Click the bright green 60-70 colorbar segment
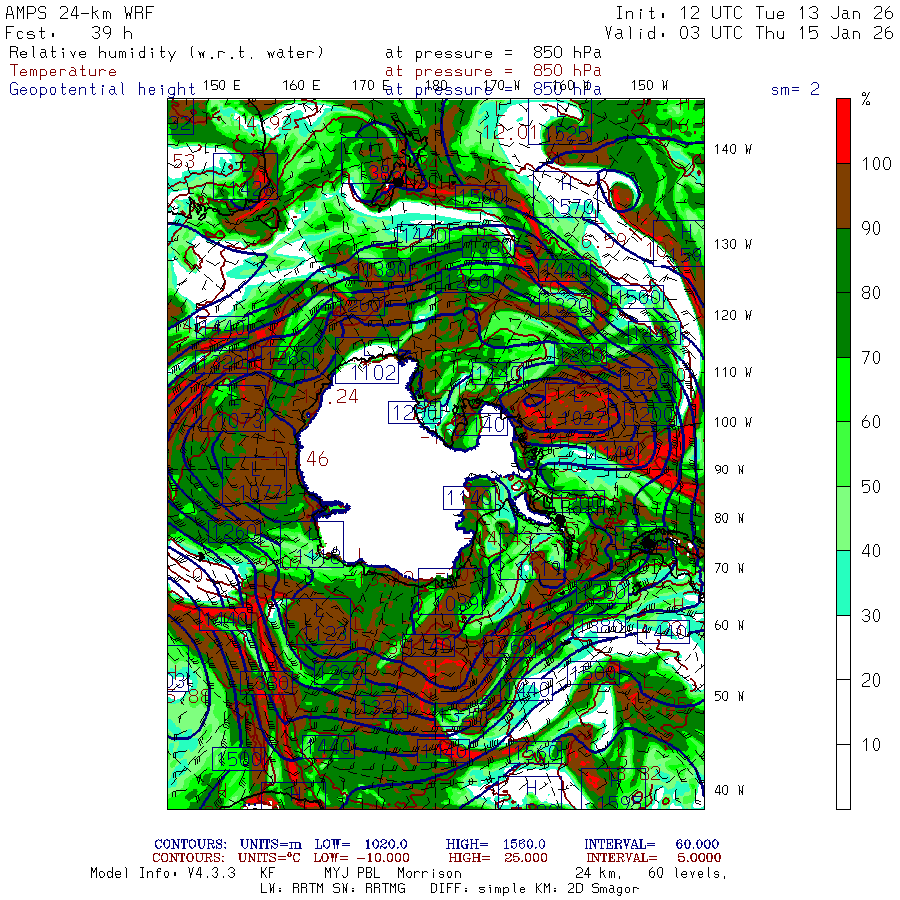Image resolution: width=900 pixels, height=900 pixels. coord(843,390)
